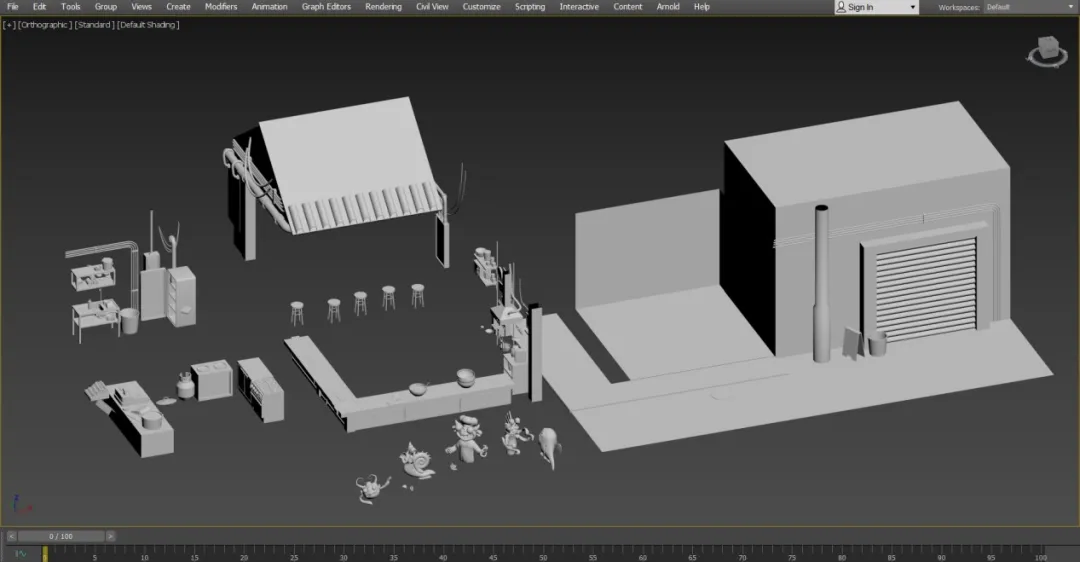The width and height of the screenshot is (1080, 562).
Task: Open the Orthographic point-of-view menu
Action: click(x=45, y=24)
